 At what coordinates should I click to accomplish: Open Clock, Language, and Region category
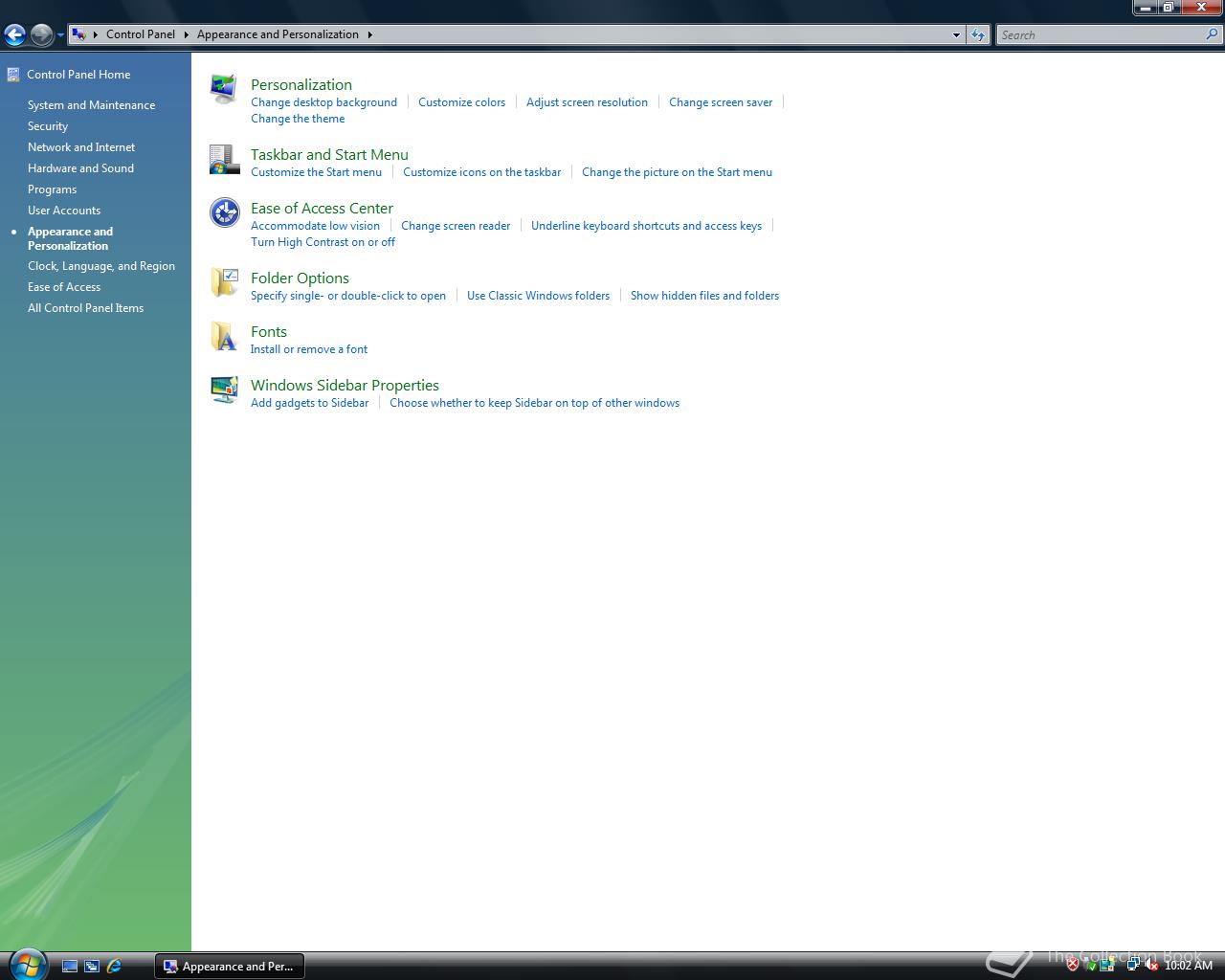(101, 266)
